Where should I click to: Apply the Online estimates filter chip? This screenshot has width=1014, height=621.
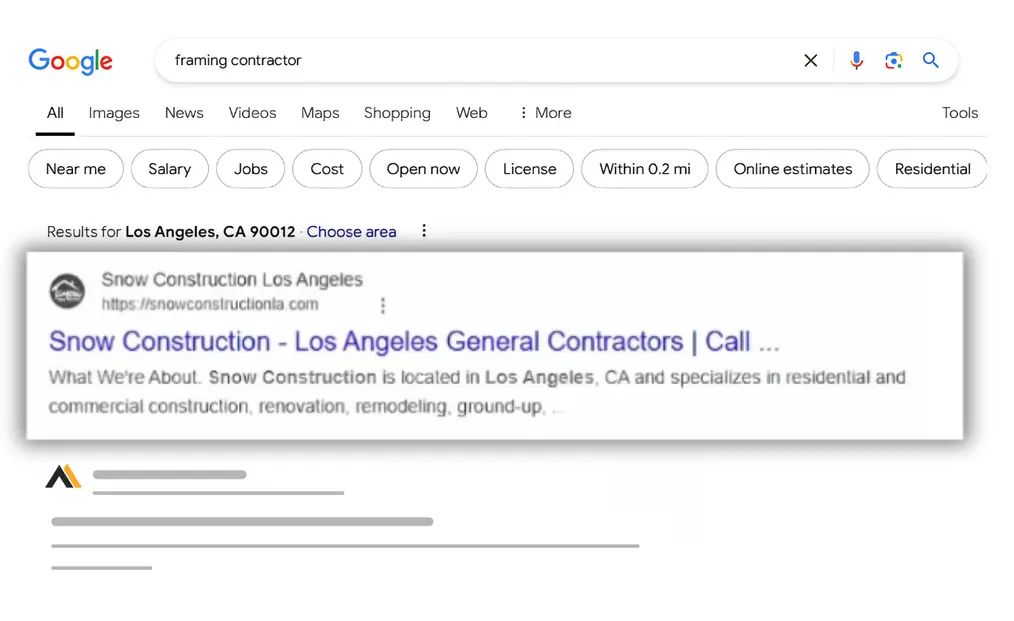[793, 169]
